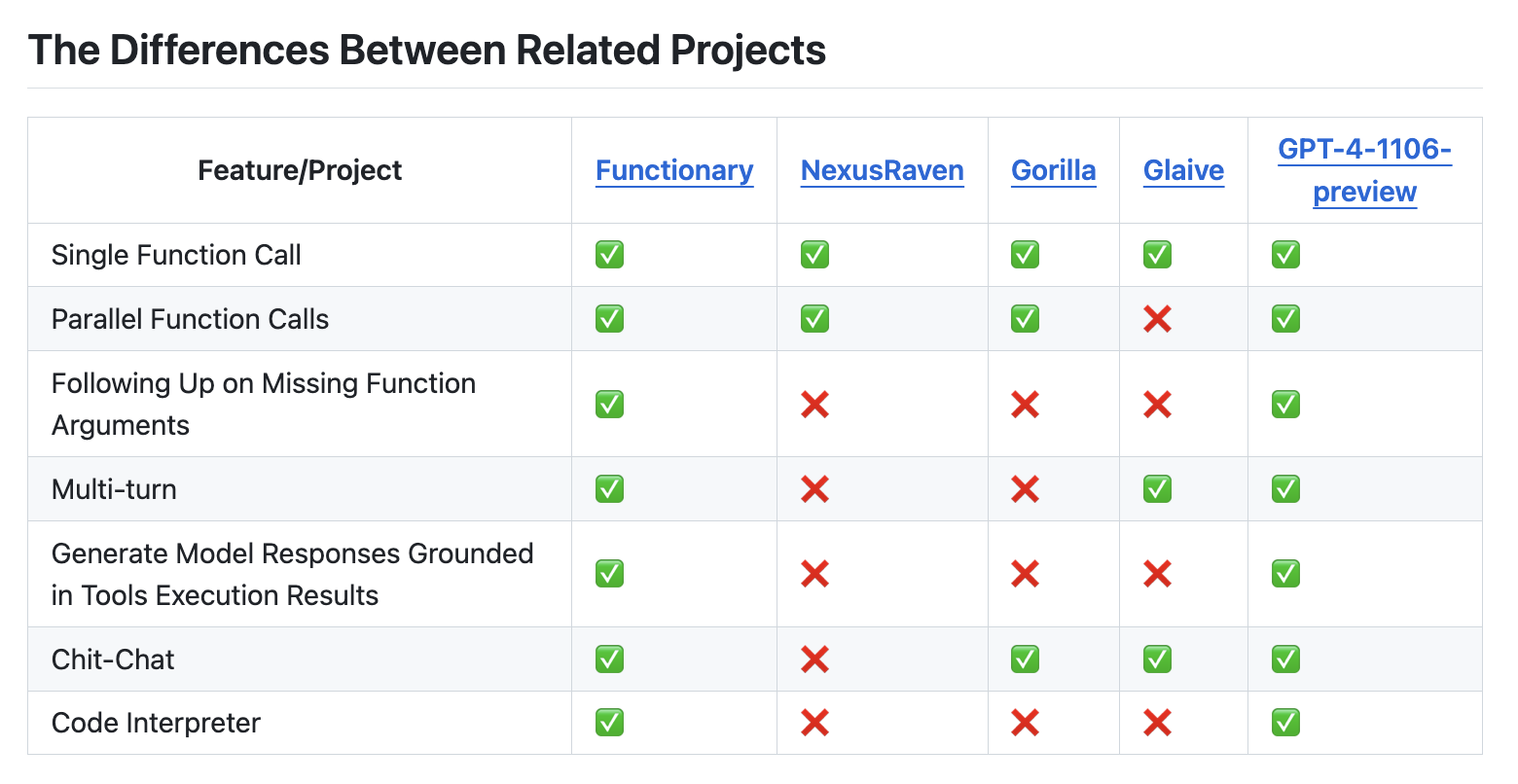This screenshot has height=784, width=1518.
Task: Click the Single Function Call checkmark under Functionary
Action: pos(608,254)
